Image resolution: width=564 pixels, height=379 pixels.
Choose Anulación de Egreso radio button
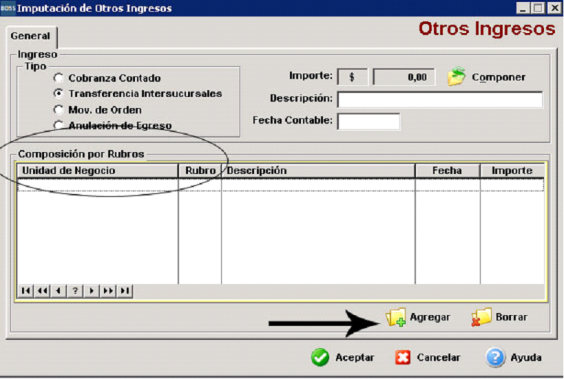[x=58, y=125]
